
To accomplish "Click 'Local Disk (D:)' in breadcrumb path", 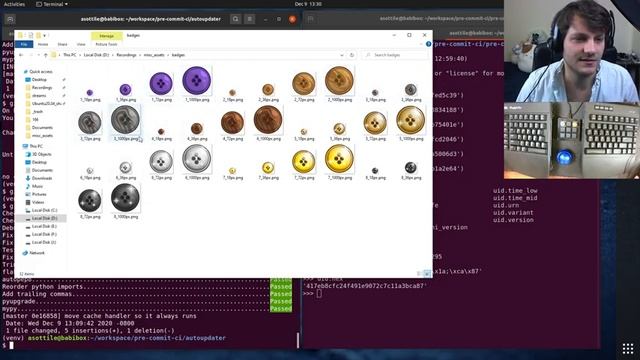I will point(96,55).
